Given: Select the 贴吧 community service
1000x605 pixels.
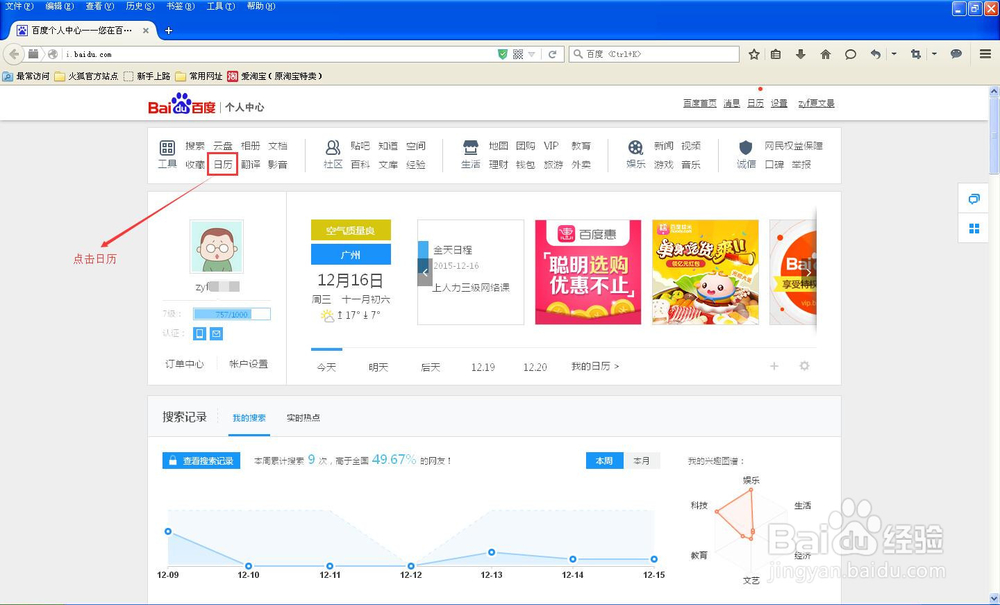Looking at the screenshot, I should pos(358,145).
